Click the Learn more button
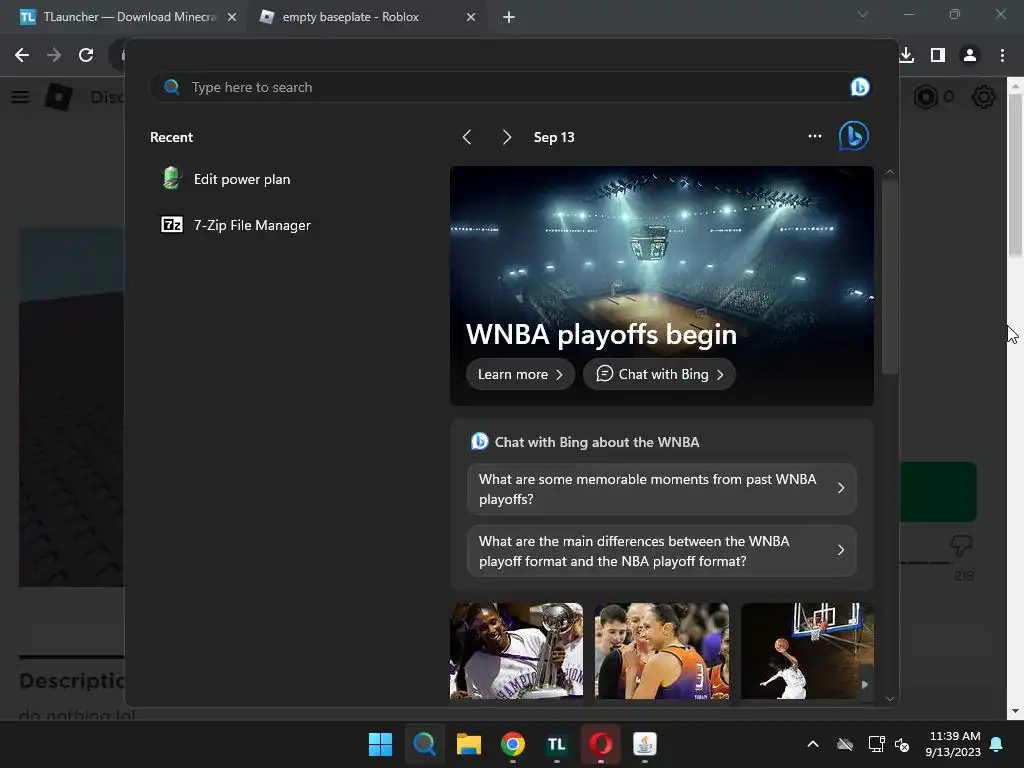Screen dimensions: 1024x768 [520, 374]
